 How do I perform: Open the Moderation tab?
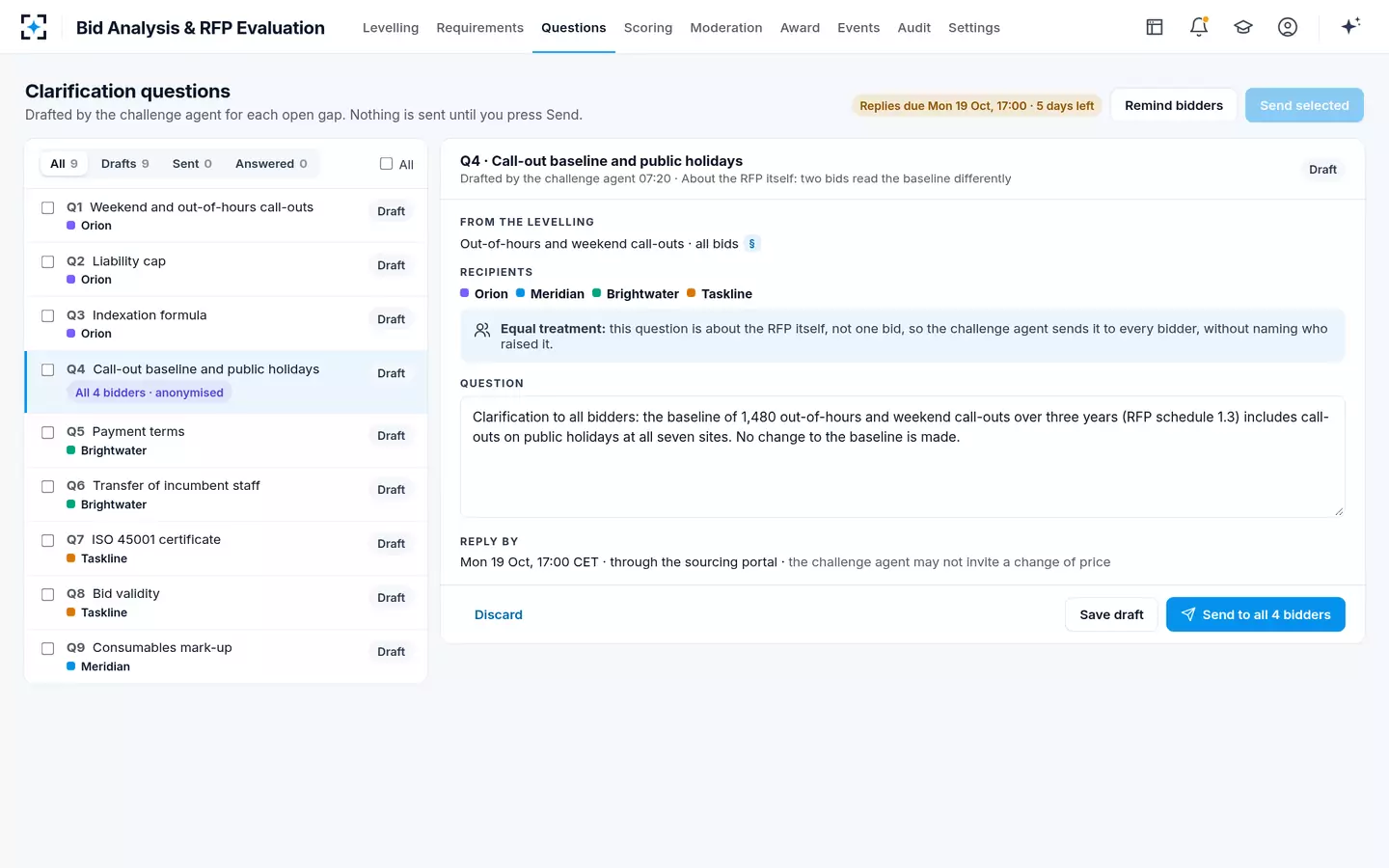(x=726, y=28)
